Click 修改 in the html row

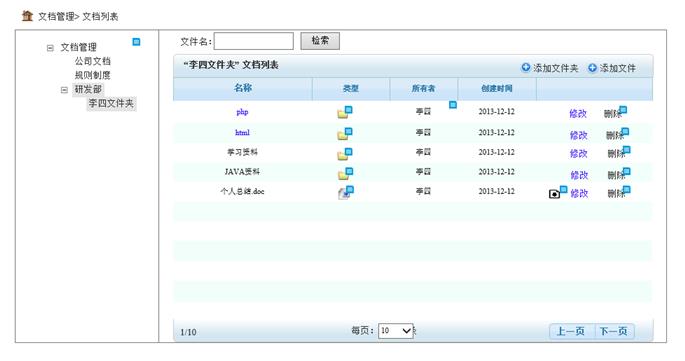[579, 135]
